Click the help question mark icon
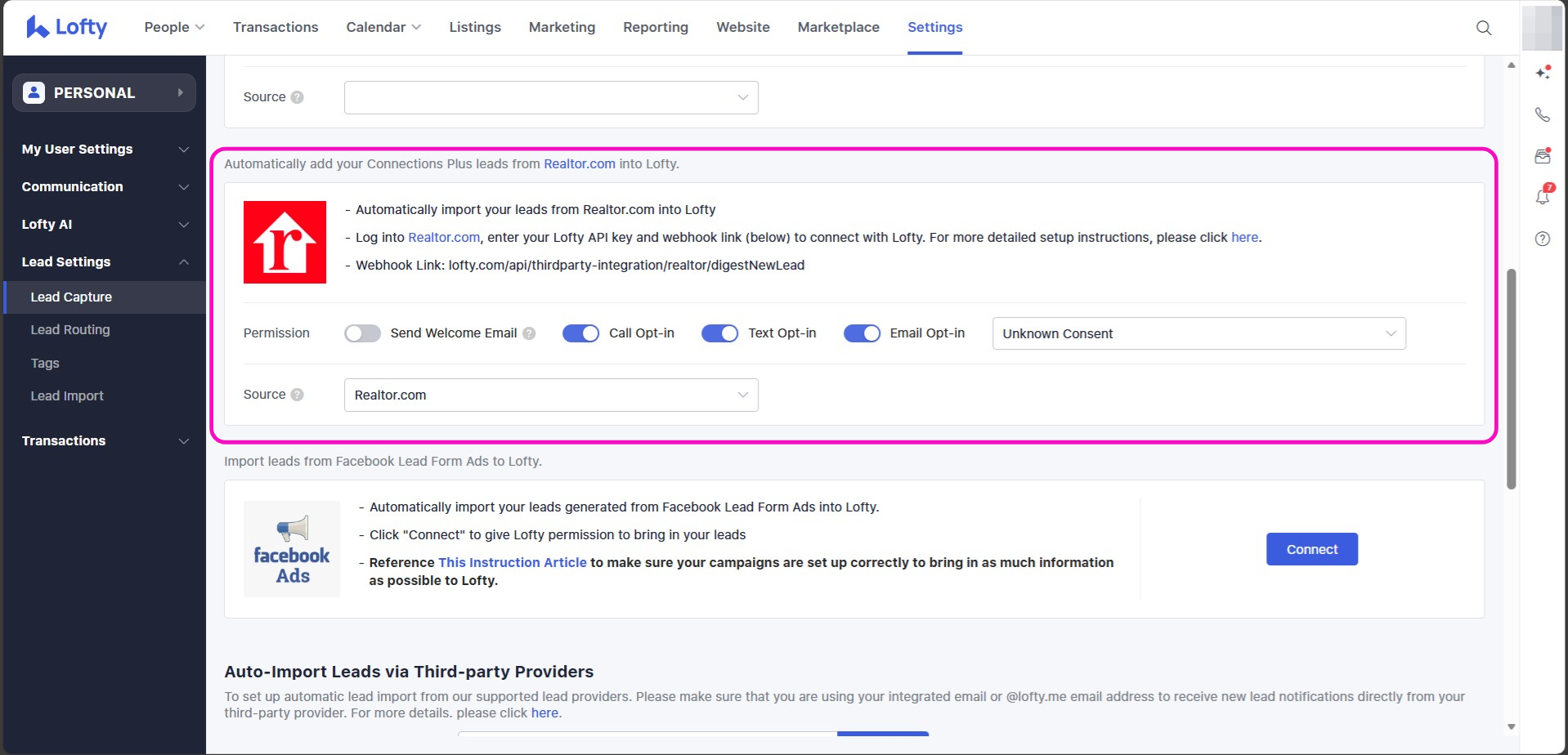This screenshot has width=1568, height=755. (1542, 239)
